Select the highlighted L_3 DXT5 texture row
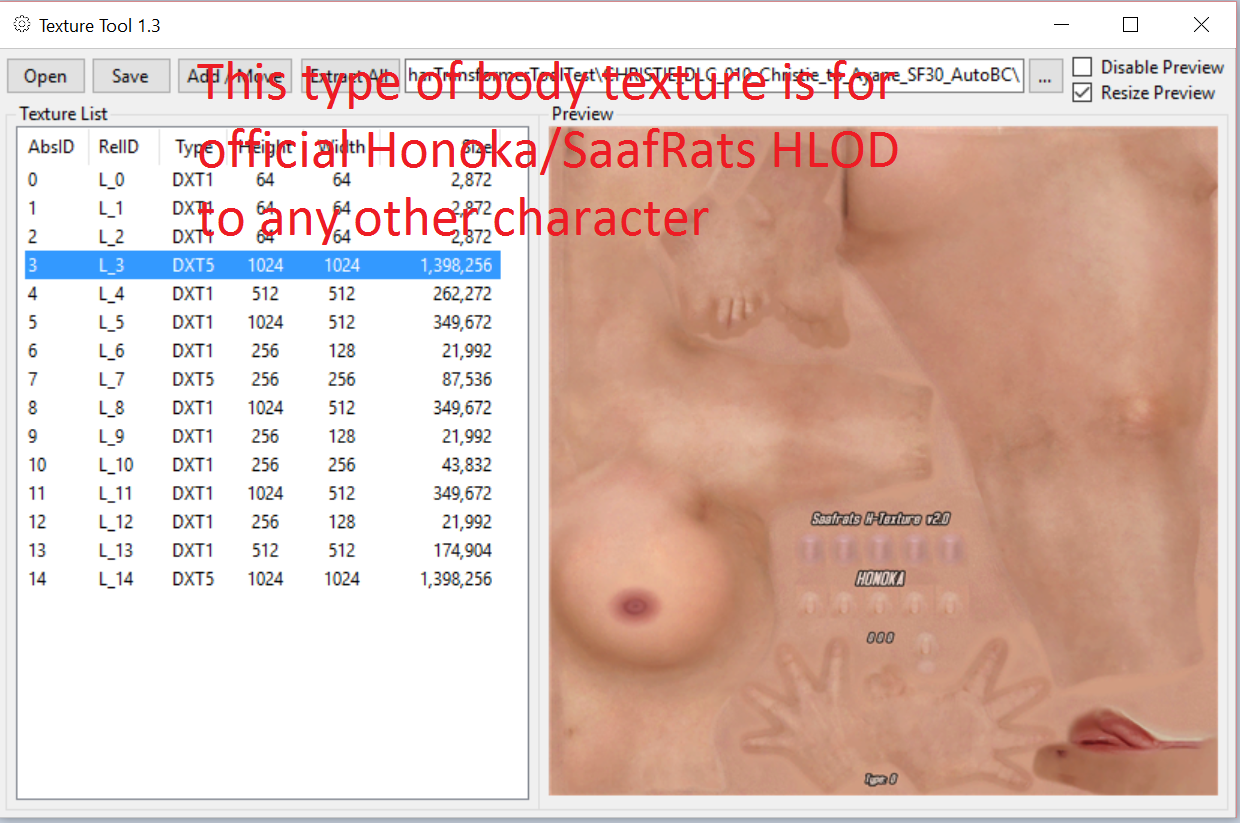The image size is (1240, 823). pos(260,265)
